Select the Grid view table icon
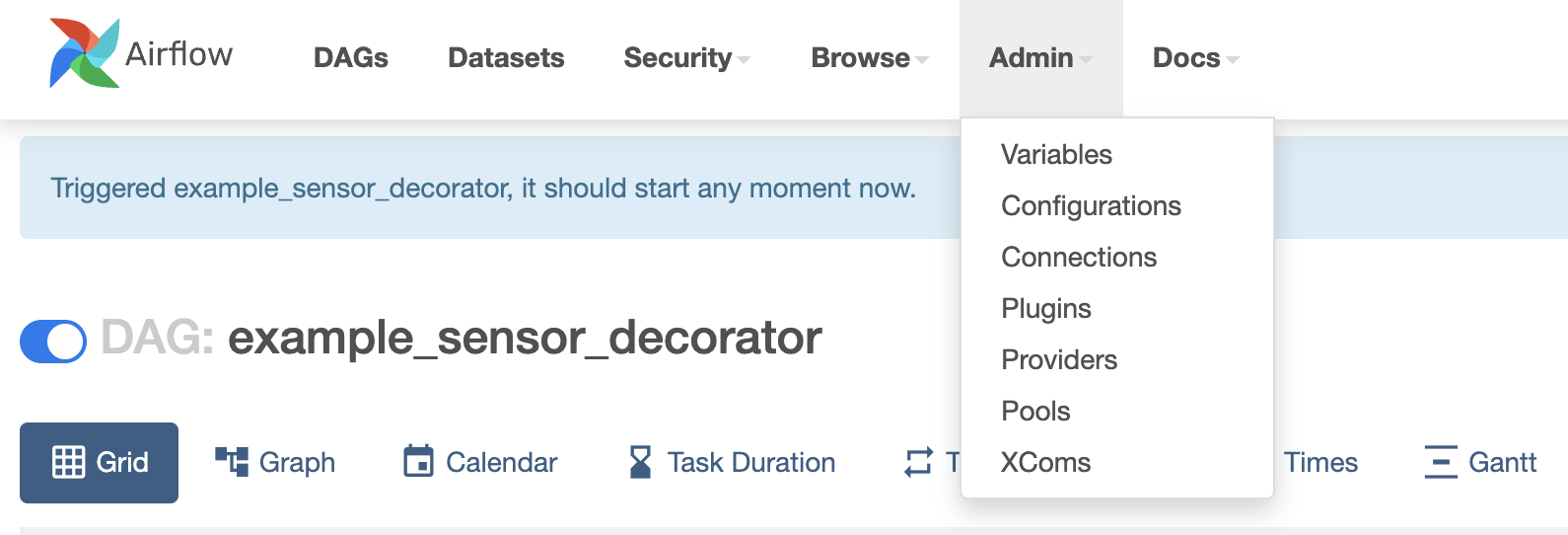 click(68, 462)
